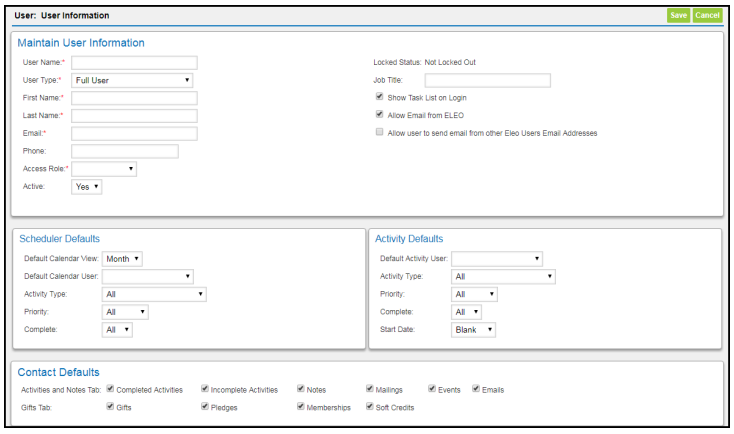Open Activity Defaults Priority dropdown

click(x=475, y=294)
